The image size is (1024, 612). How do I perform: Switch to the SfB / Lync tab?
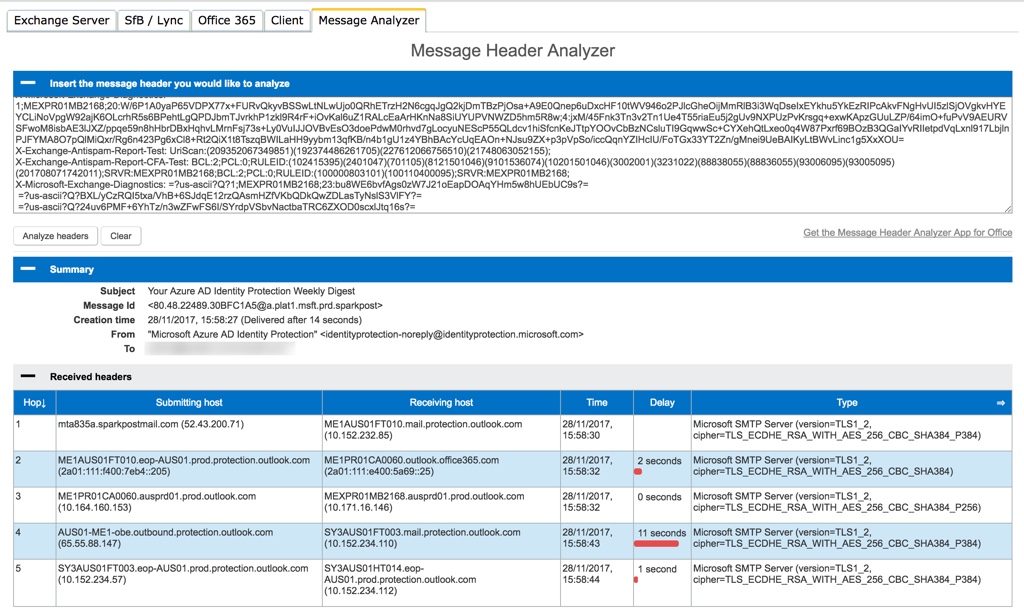[x=154, y=20]
